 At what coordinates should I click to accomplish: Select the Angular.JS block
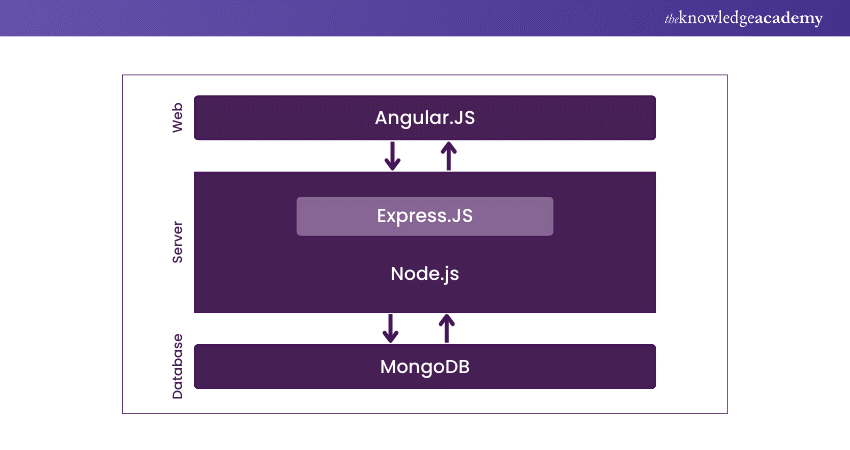click(425, 117)
